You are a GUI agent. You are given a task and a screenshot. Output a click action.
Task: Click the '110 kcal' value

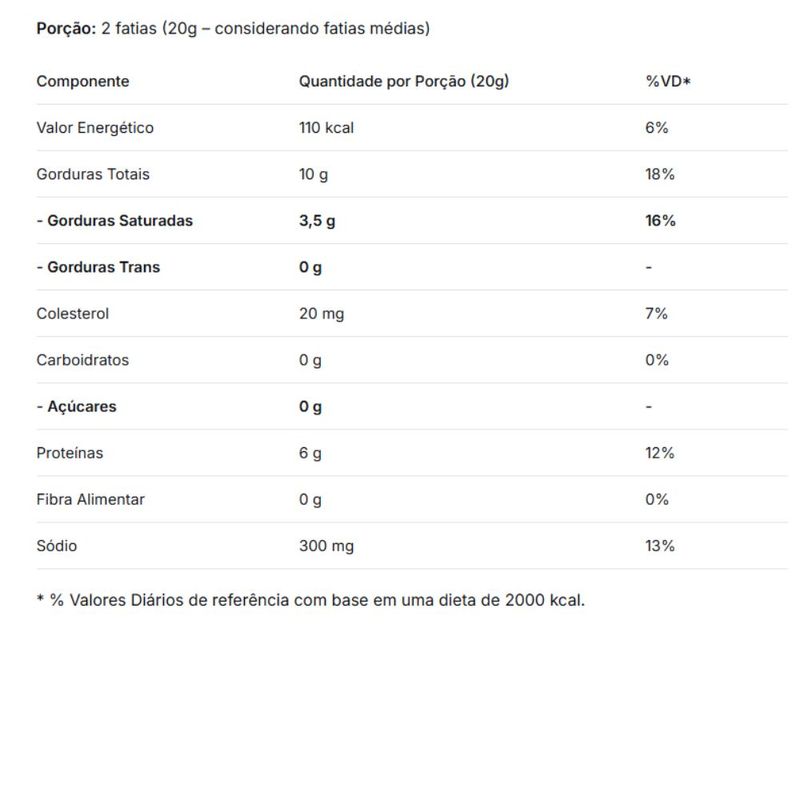click(x=326, y=128)
